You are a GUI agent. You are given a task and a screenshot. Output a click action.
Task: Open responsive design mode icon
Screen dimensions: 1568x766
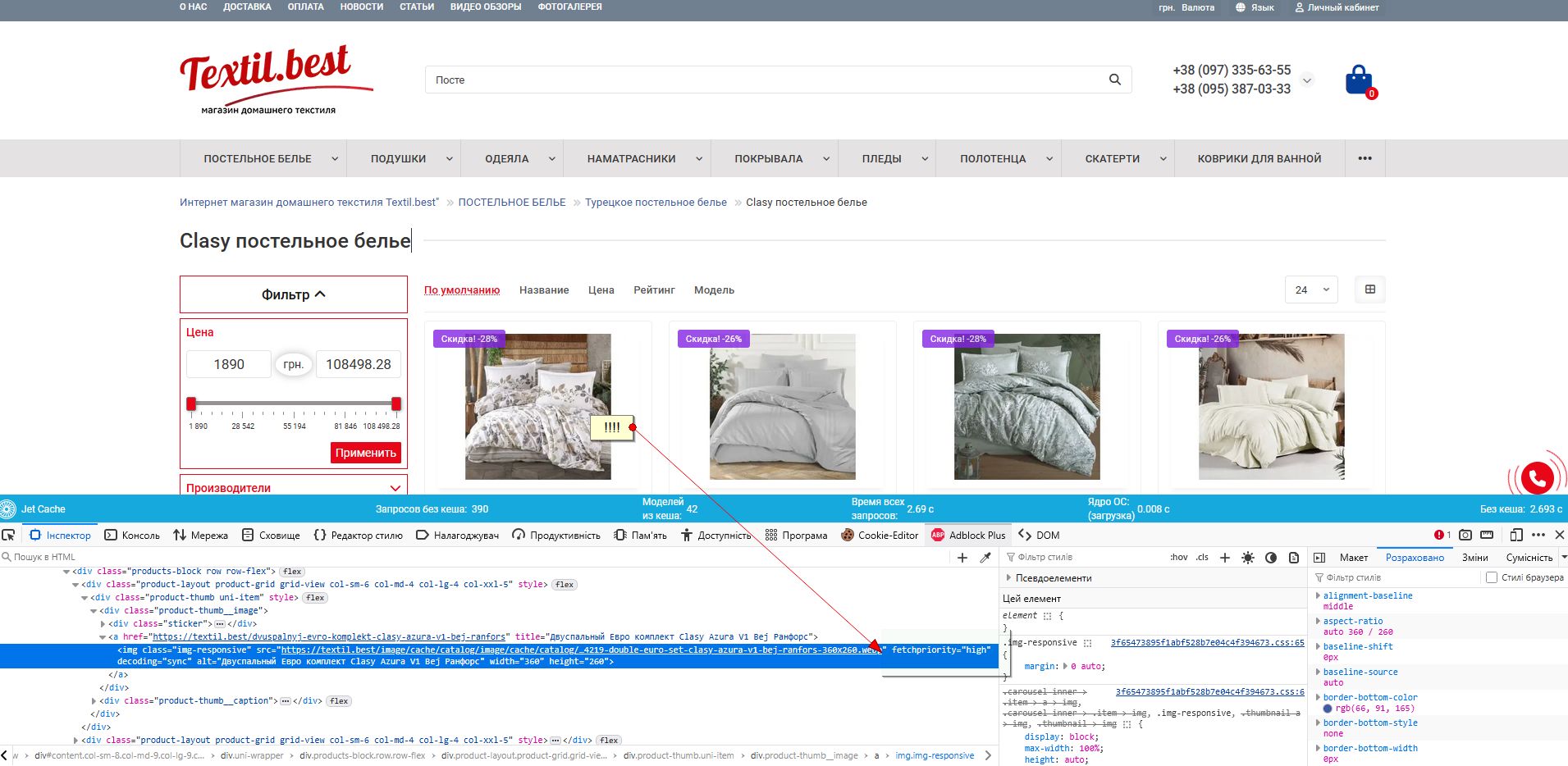1515,535
